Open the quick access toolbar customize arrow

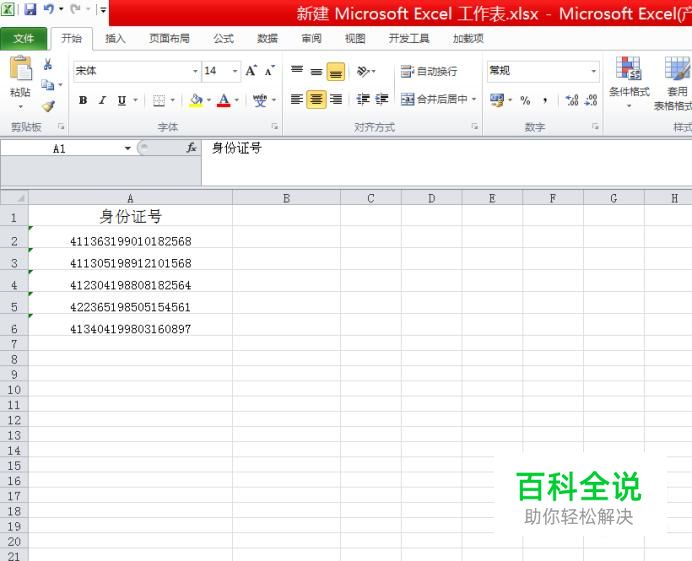point(103,9)
